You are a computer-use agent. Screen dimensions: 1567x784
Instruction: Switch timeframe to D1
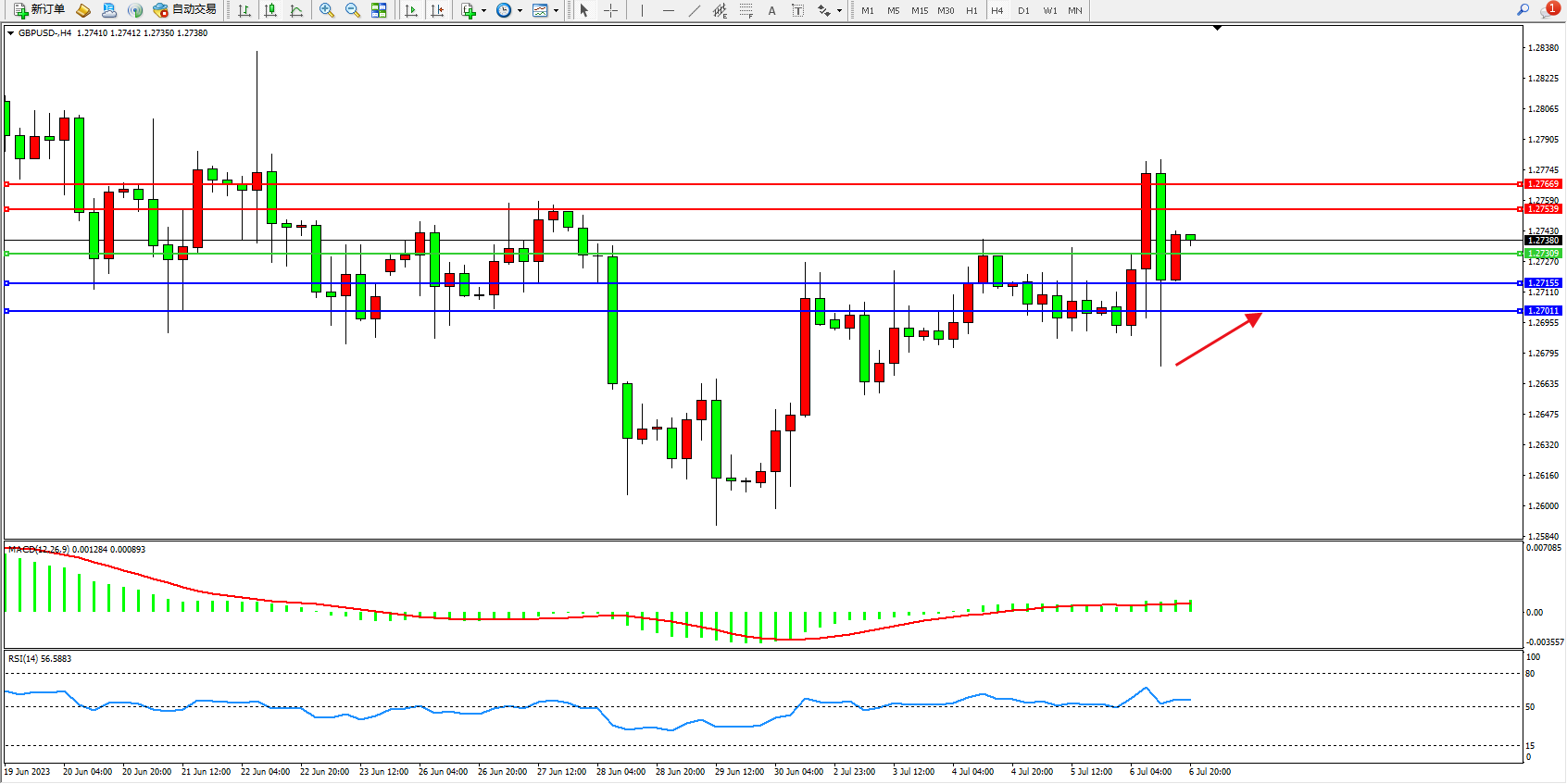click(x=1023, y=10)
